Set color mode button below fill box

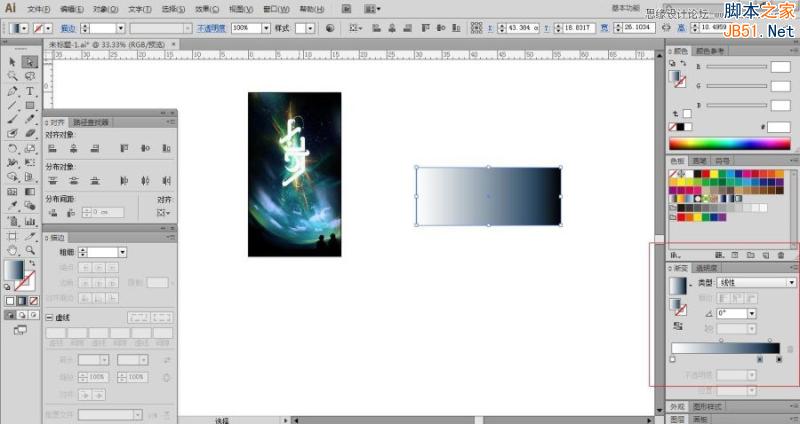pos(10,301)
